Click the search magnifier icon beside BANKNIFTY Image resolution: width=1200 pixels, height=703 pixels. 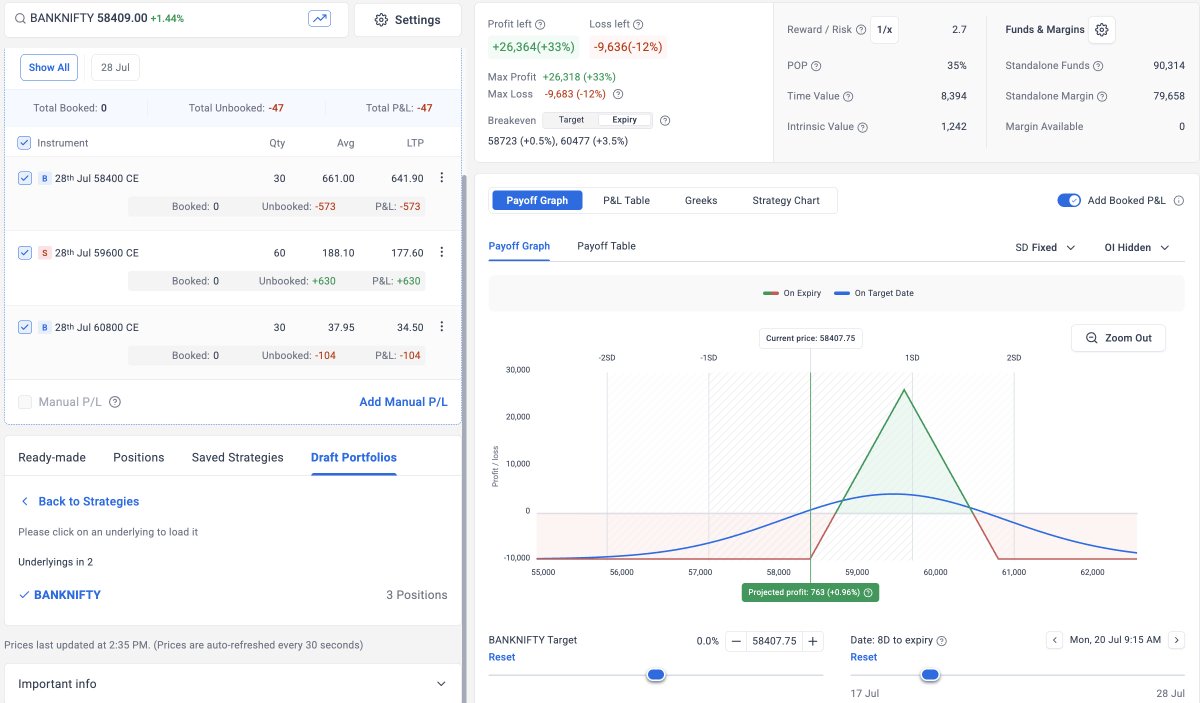[20, 19]
